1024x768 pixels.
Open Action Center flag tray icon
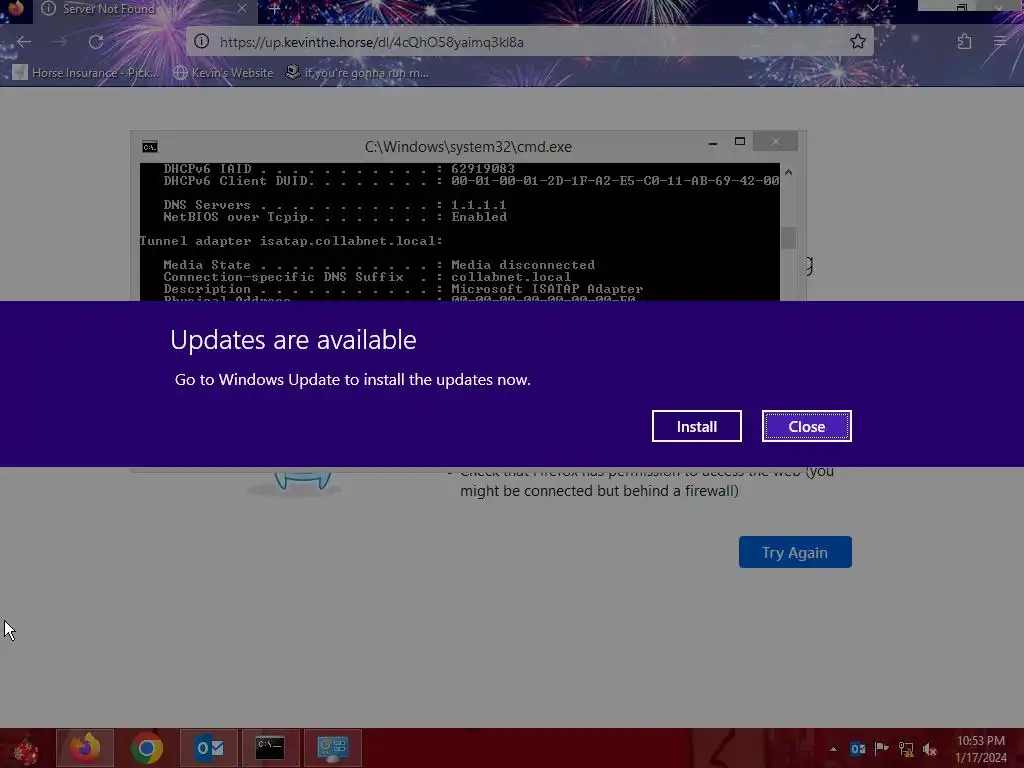[x=882, y=749]
